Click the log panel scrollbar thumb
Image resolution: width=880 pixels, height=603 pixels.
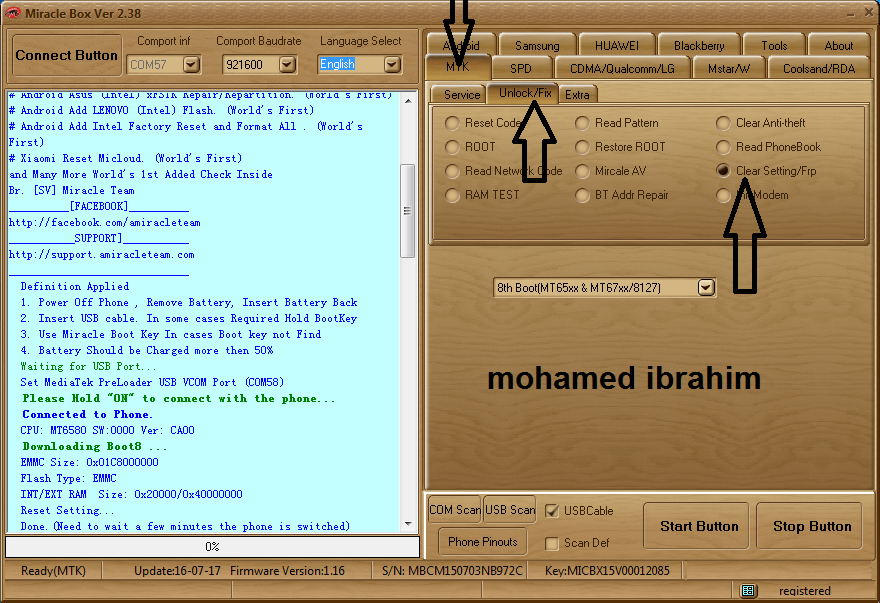pyautogui.click(x=408, y=211)
